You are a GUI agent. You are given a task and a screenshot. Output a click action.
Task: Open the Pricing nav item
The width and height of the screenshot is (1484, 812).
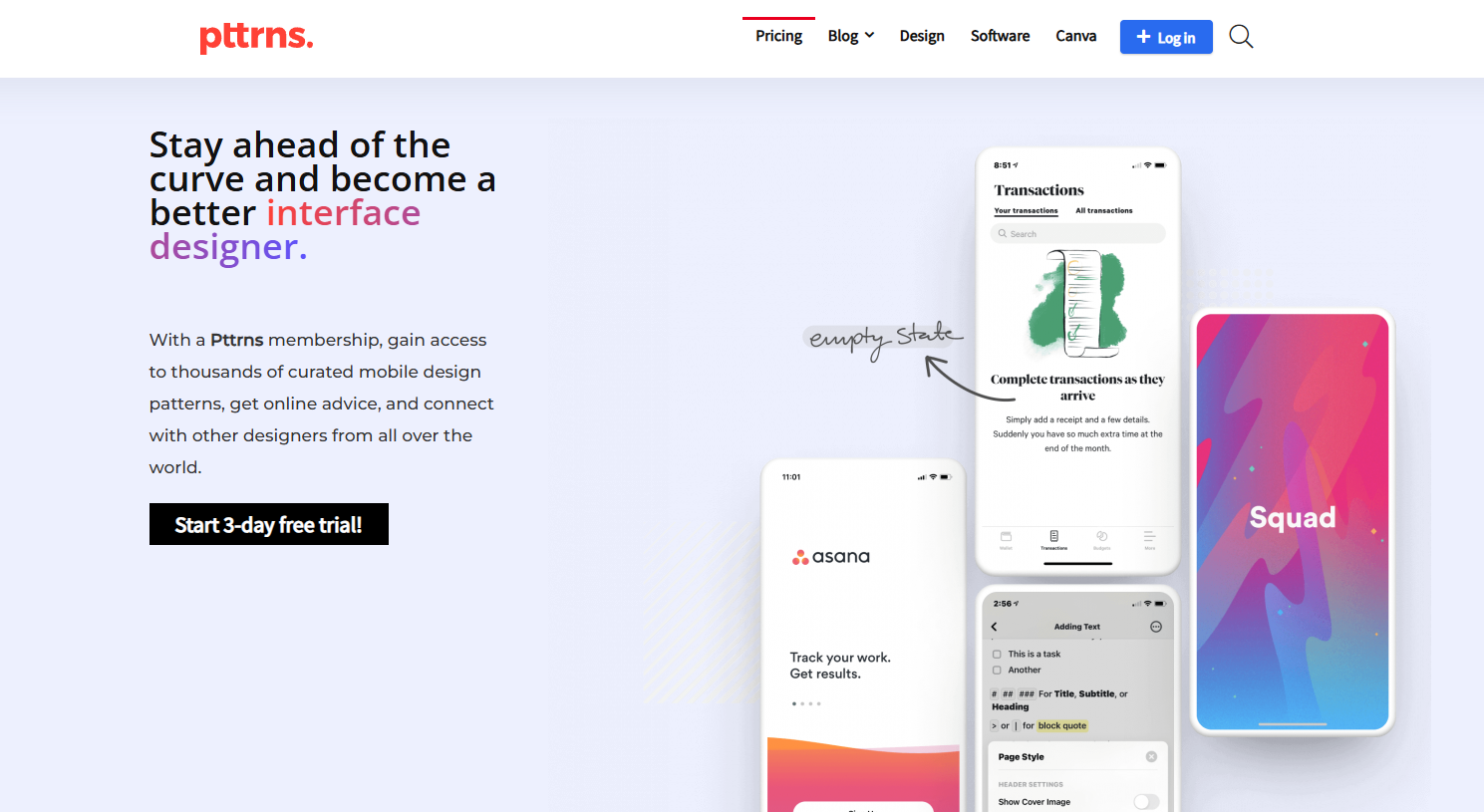pos(778,36)
